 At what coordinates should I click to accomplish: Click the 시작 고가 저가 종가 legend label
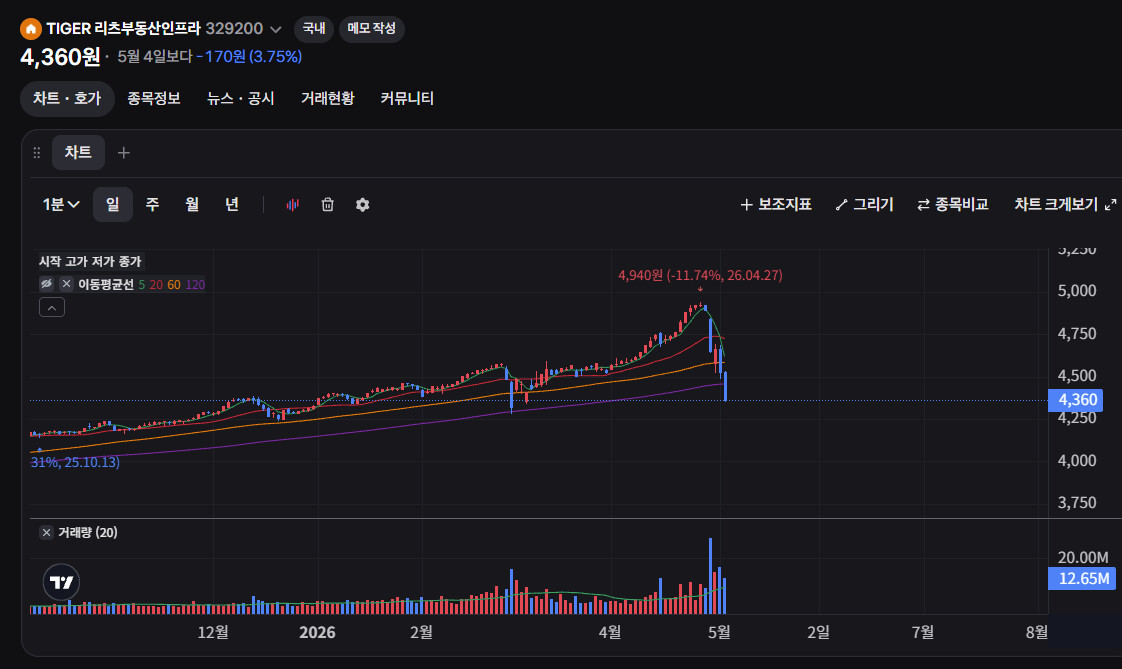pos(90,261)
